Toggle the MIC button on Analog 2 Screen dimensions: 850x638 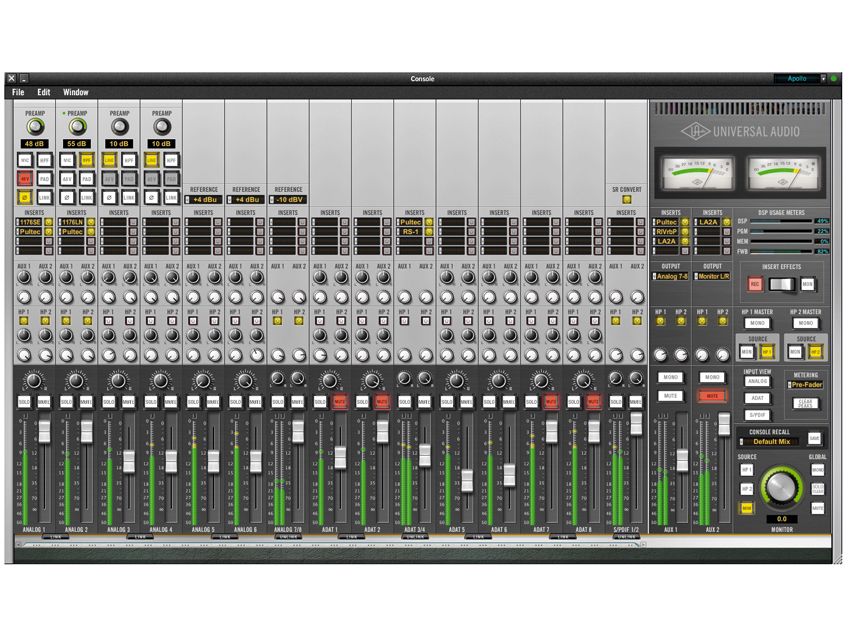[x=67, y=160]
